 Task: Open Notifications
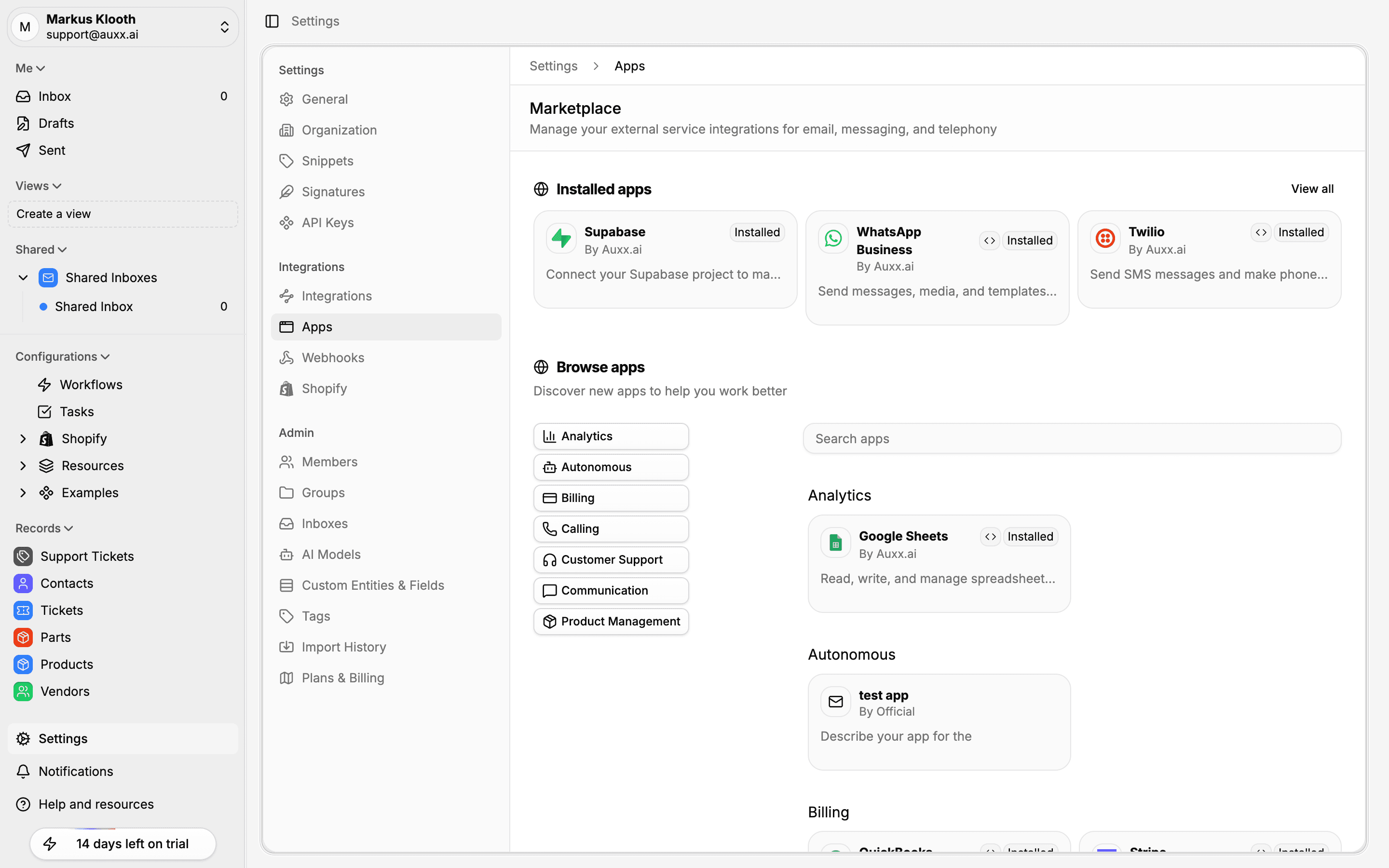(122, 771)
